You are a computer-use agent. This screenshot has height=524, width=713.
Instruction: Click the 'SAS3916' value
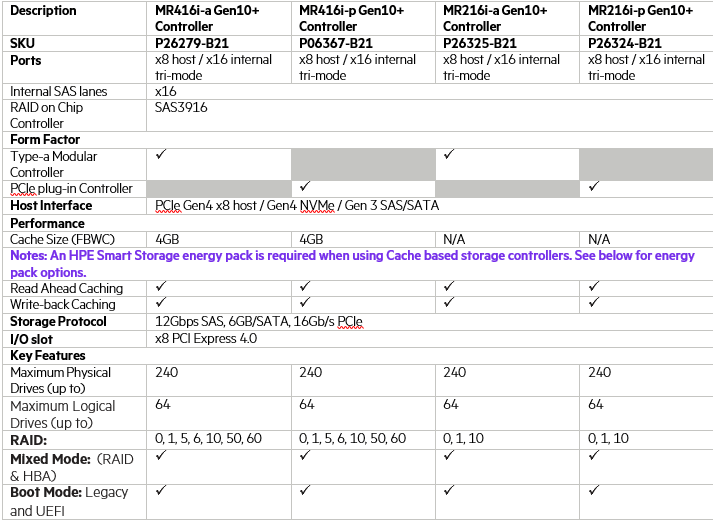(181, 107)
